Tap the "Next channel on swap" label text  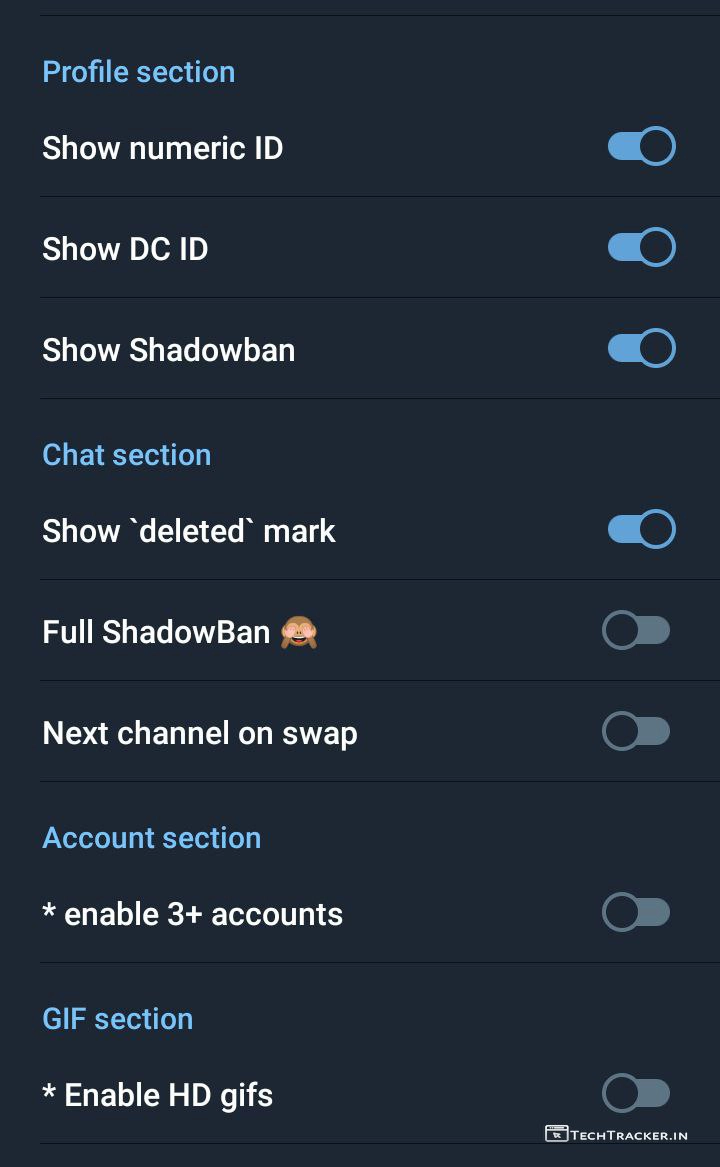199,733
